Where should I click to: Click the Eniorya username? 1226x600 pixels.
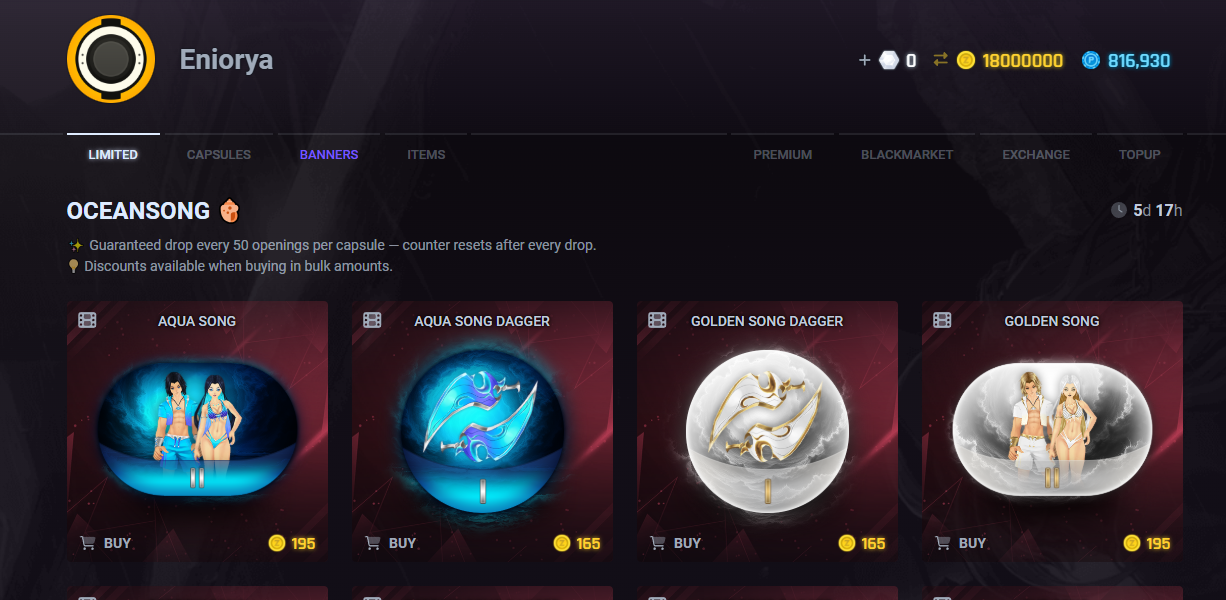226,60
